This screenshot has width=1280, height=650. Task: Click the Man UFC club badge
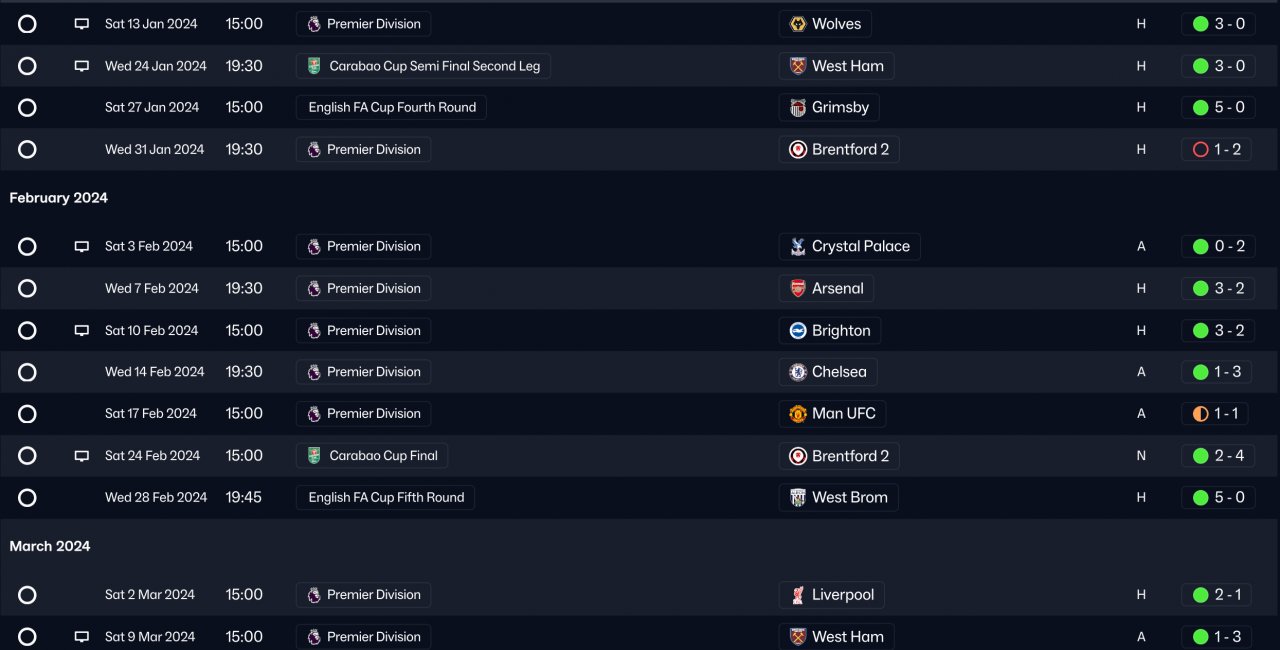(798, 414)
